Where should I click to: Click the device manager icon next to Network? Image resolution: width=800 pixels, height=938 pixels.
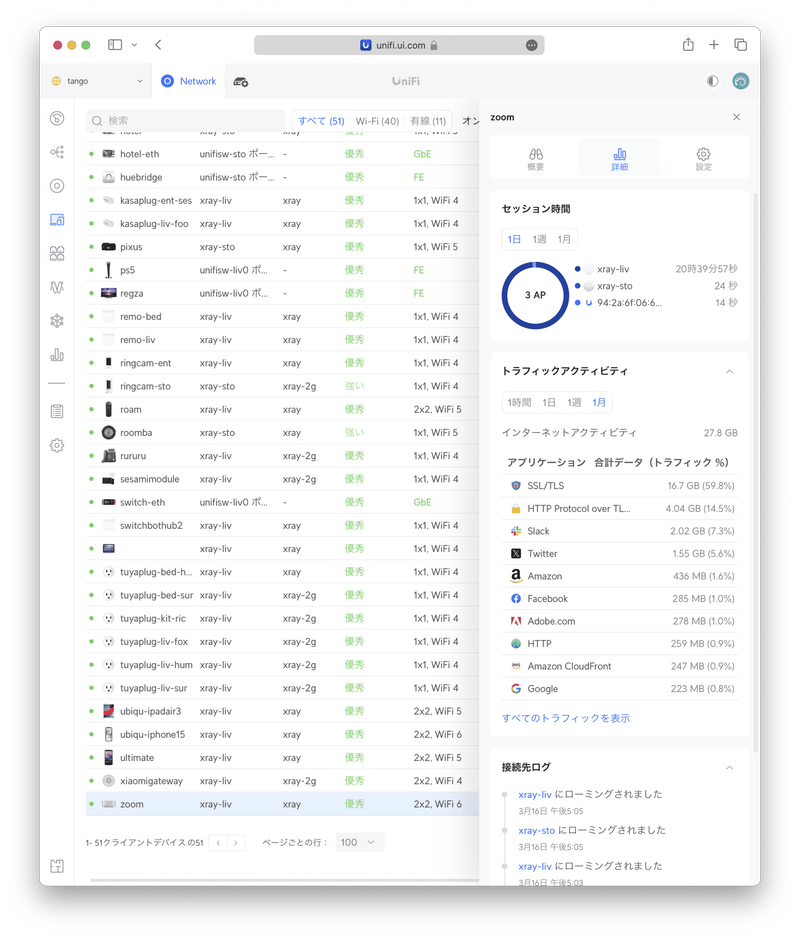click(x=241, y=82)
